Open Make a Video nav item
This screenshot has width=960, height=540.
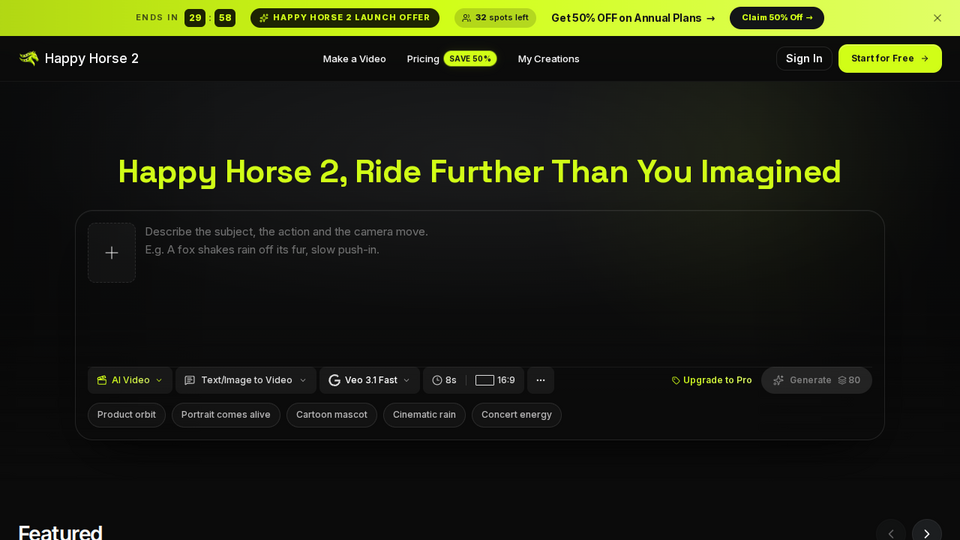[354, 59]
